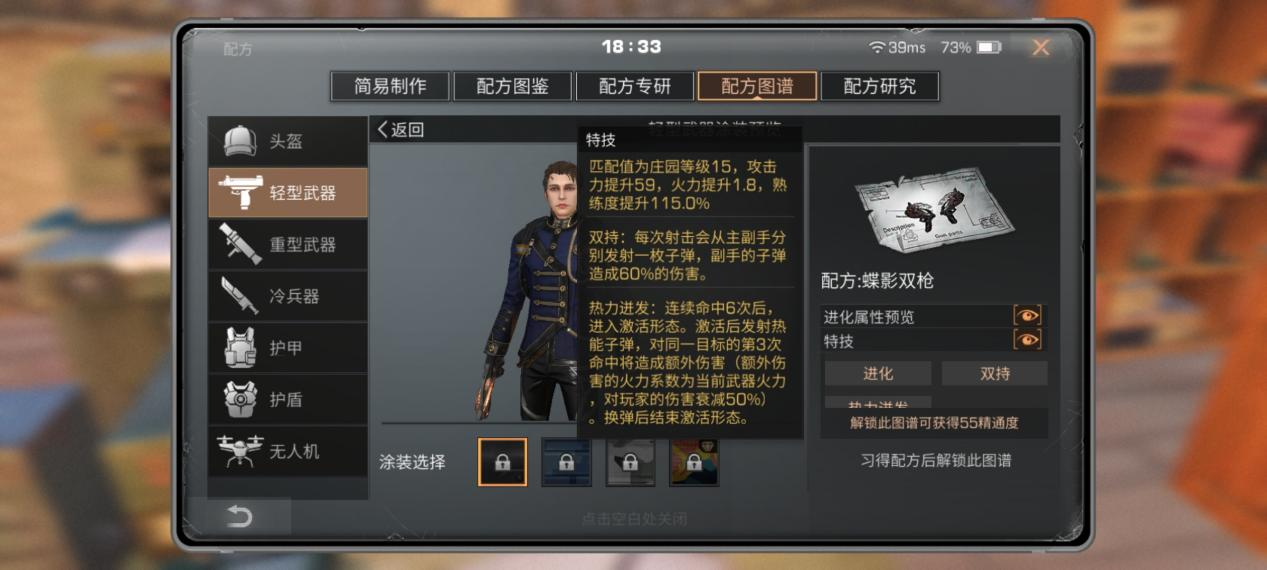The image size is (1267, 570).
Task: Select the 无人机 drone category icon
Action: pos(239,451)
